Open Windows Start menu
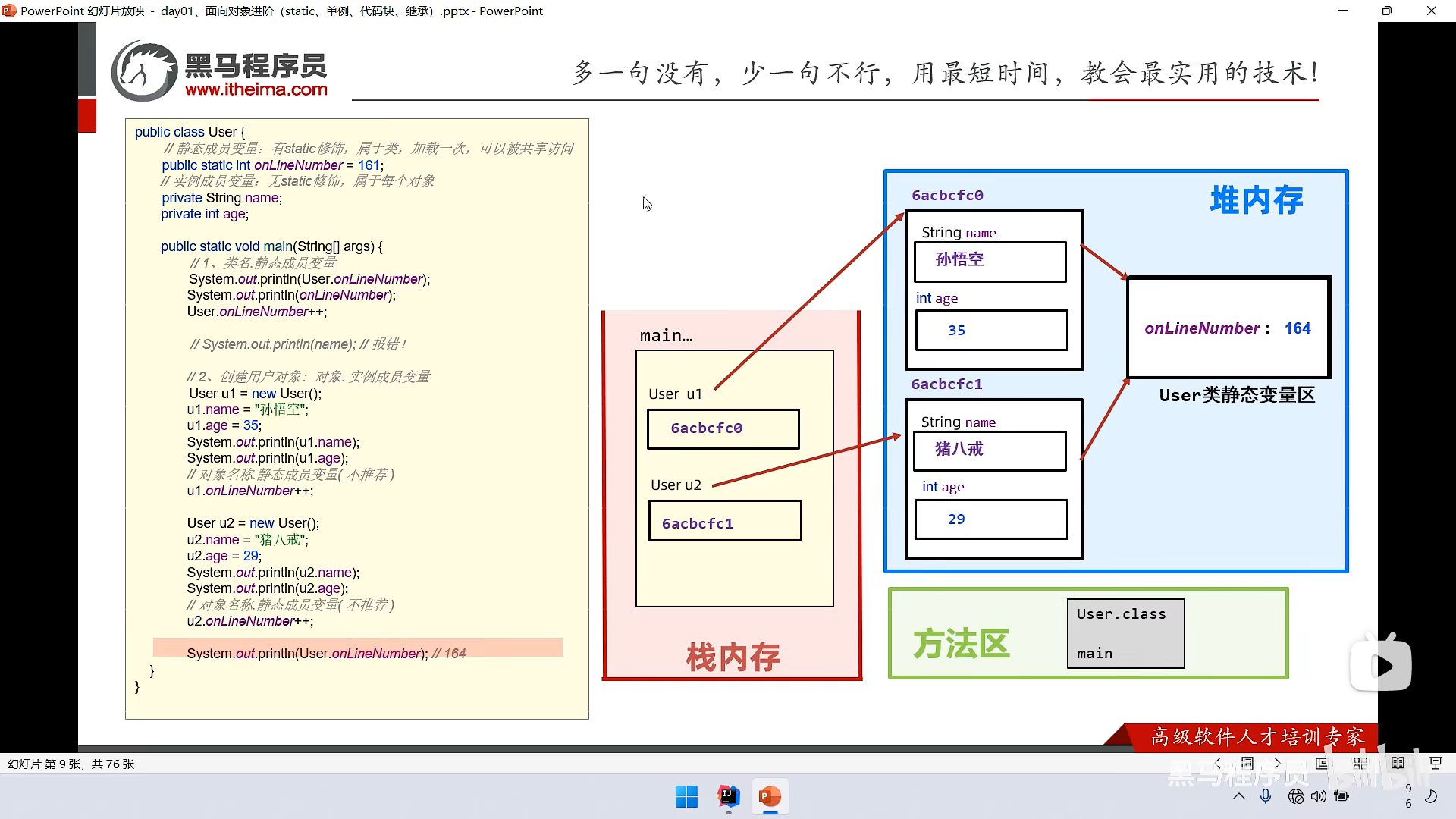Screen dimensions: 1456x819 tap(686, 797)
